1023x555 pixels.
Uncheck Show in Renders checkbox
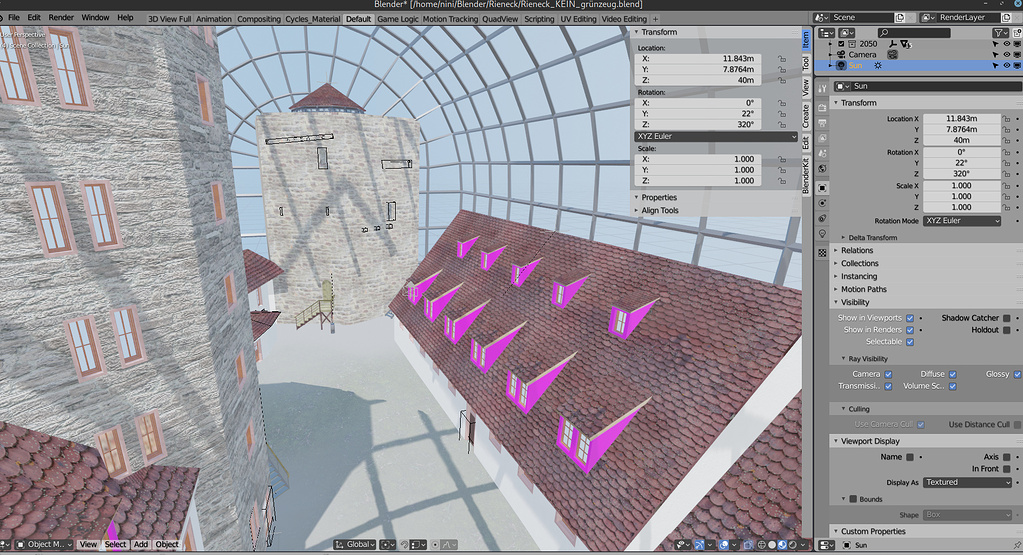[x=910, y=330]
